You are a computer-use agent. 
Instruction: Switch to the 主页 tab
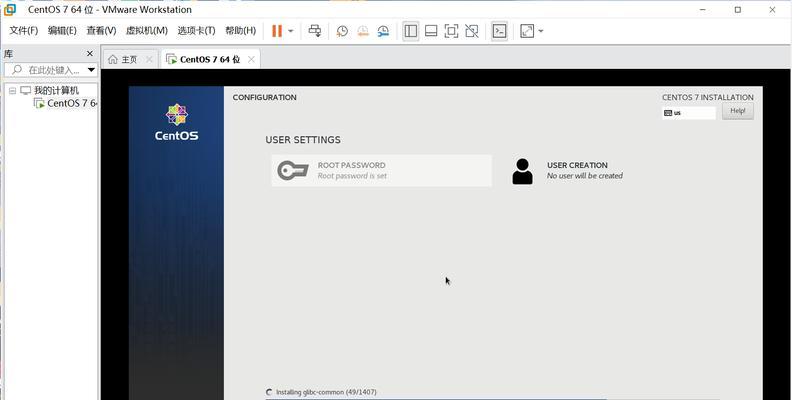pyautogui.click(x=130, y=60)
